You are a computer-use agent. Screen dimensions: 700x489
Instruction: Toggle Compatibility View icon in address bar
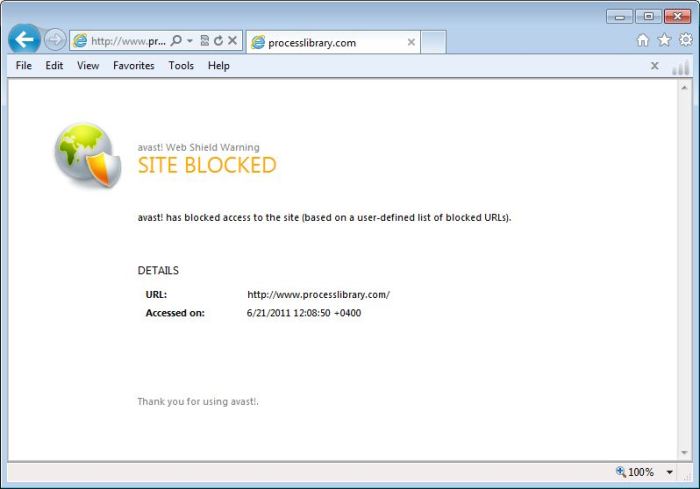click(204, 41)
